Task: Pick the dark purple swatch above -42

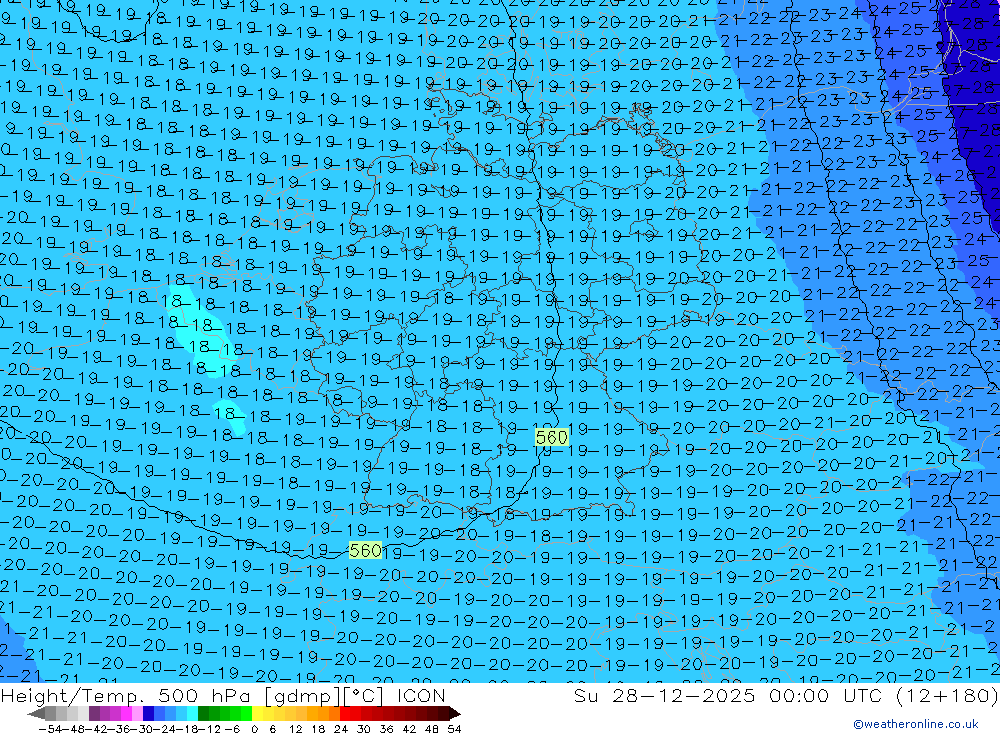Action: (x=94, y=714)
